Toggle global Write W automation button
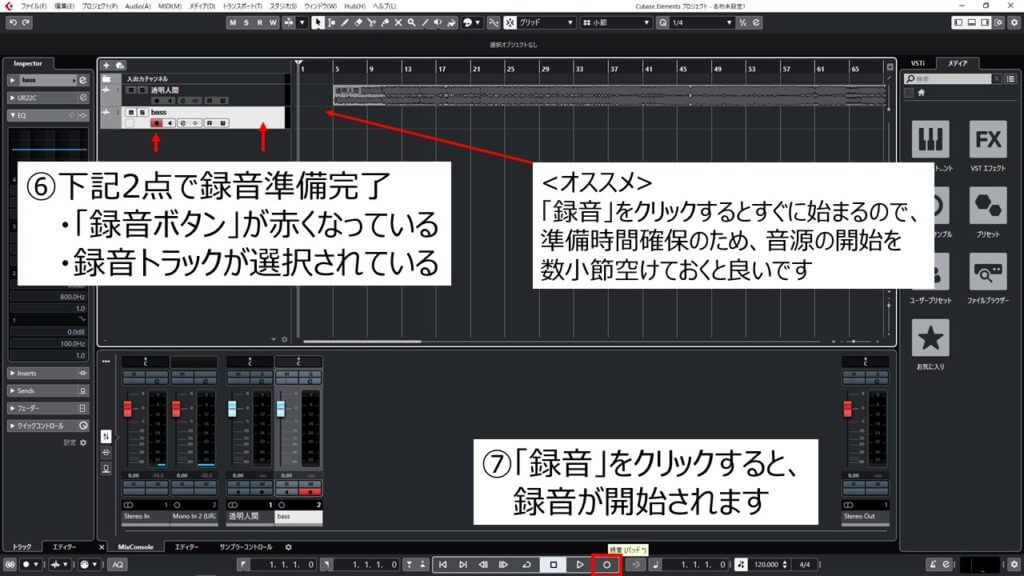 tap(273, 23)
